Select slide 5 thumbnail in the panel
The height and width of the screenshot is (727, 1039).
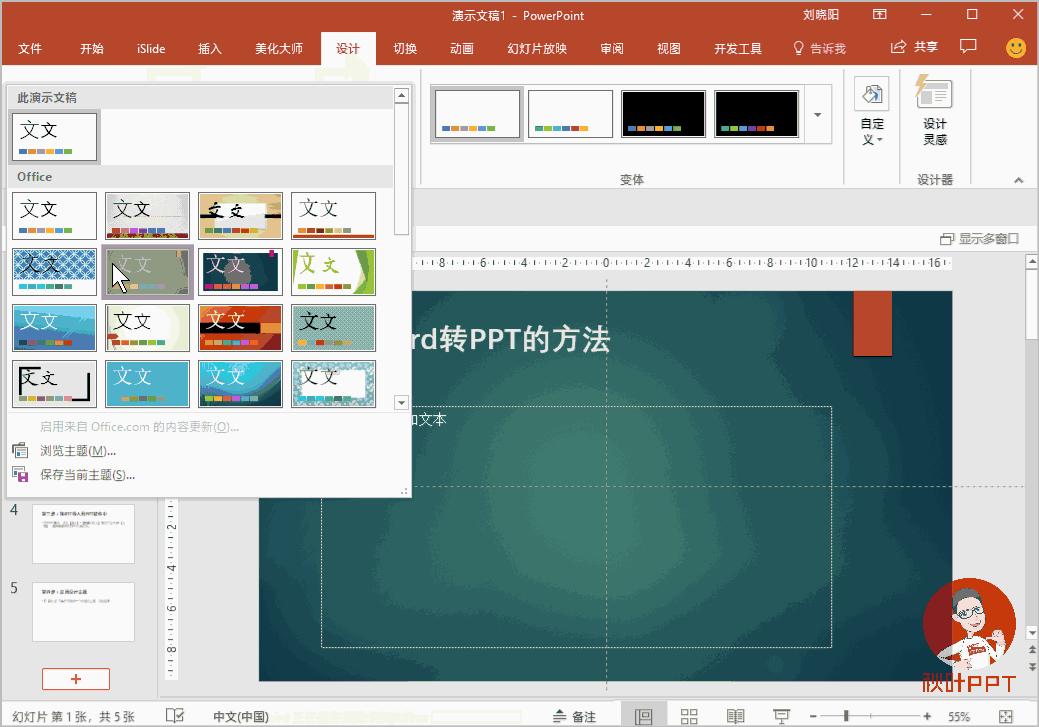point(83,611)
